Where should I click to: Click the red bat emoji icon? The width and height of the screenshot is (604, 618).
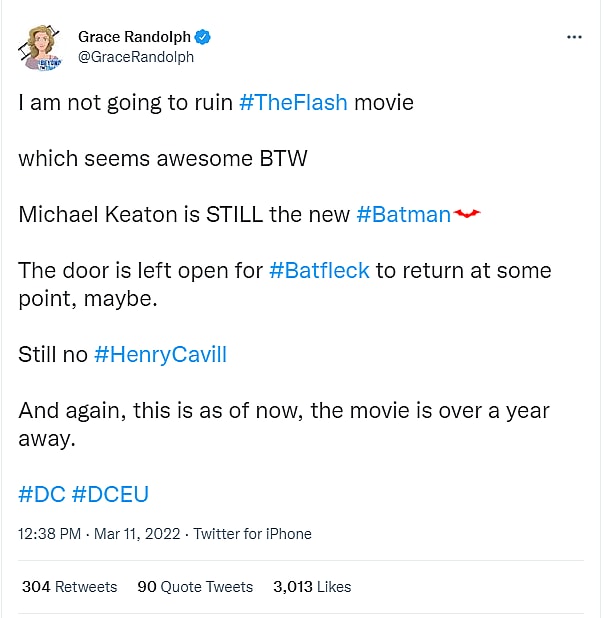pyautogui.click(x=467, y=214)
